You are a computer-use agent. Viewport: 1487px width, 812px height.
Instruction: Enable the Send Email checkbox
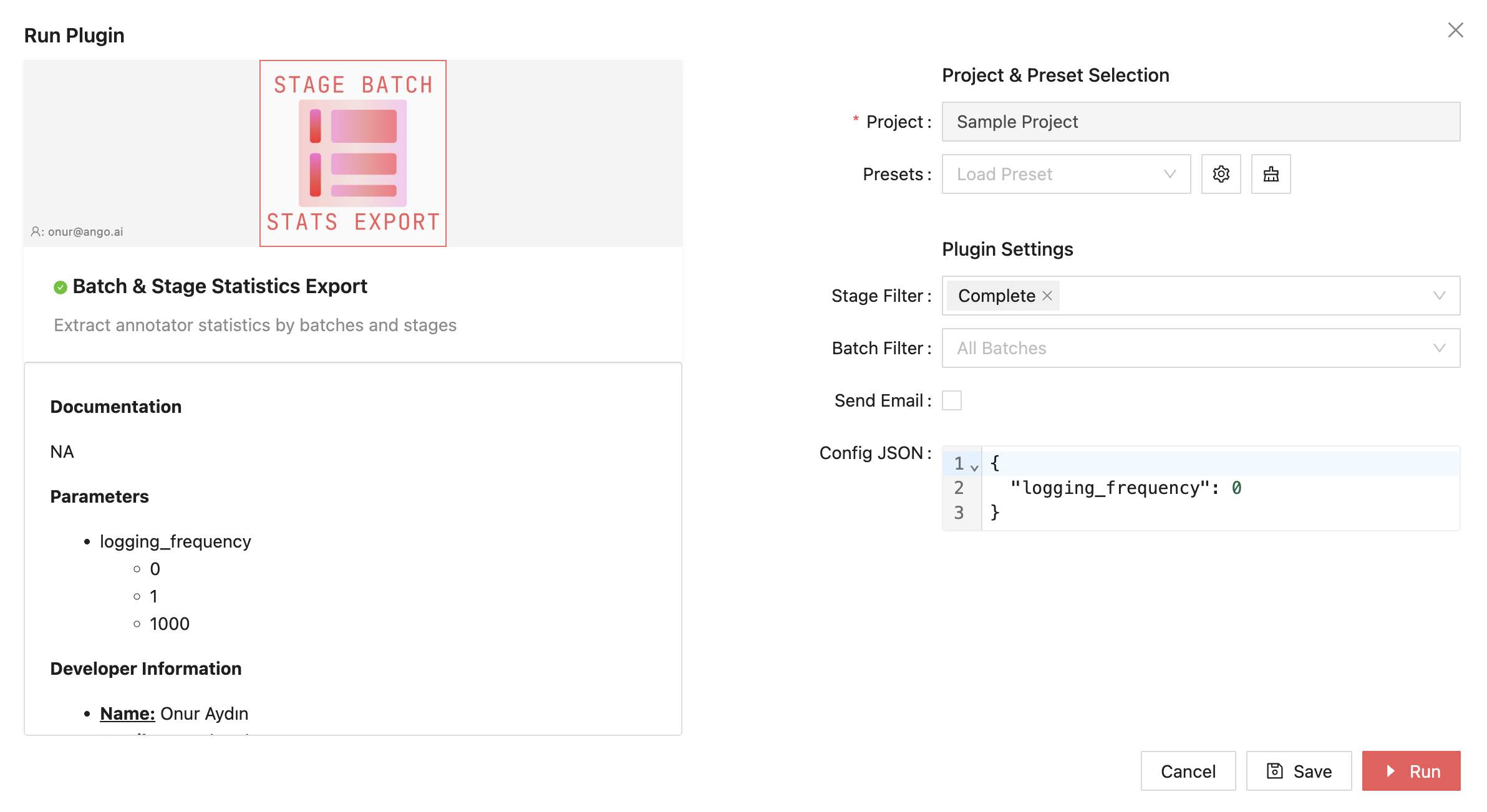[x=951, y=400]
